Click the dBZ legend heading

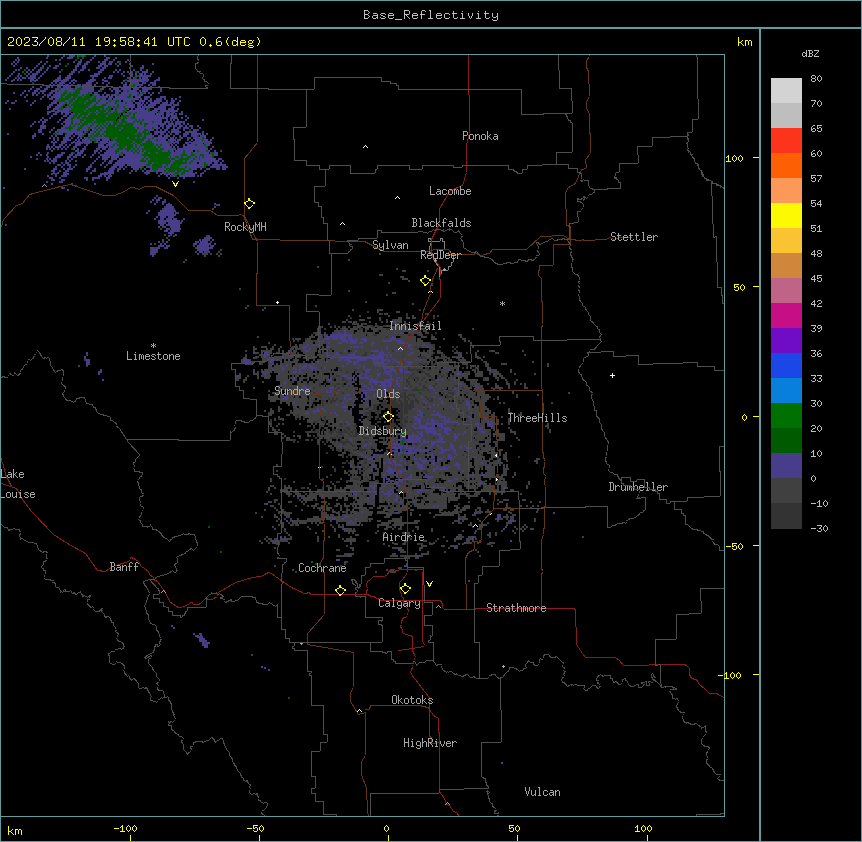810,53
